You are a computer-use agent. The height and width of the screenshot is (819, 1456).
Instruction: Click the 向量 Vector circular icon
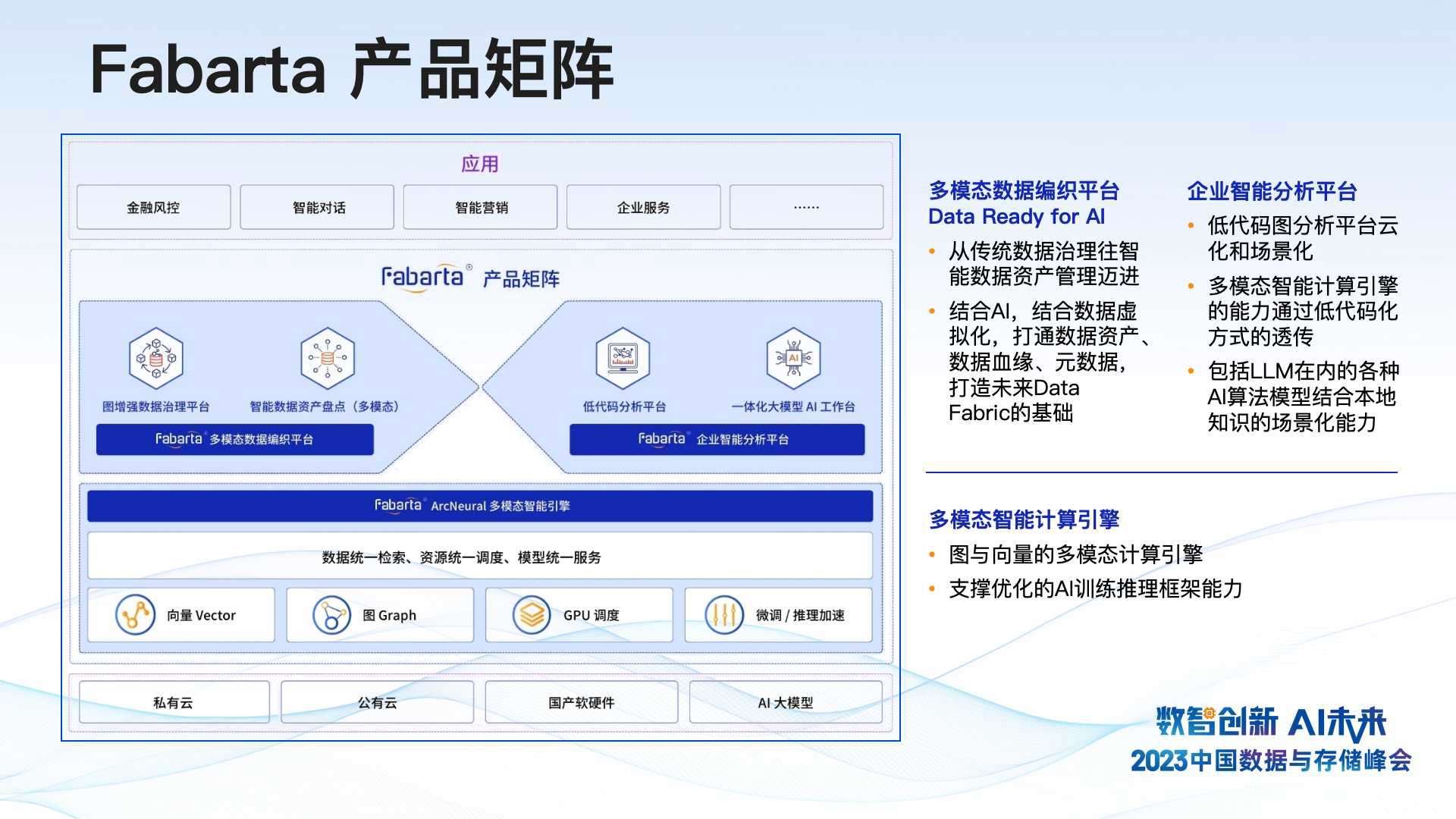(135, 615)
